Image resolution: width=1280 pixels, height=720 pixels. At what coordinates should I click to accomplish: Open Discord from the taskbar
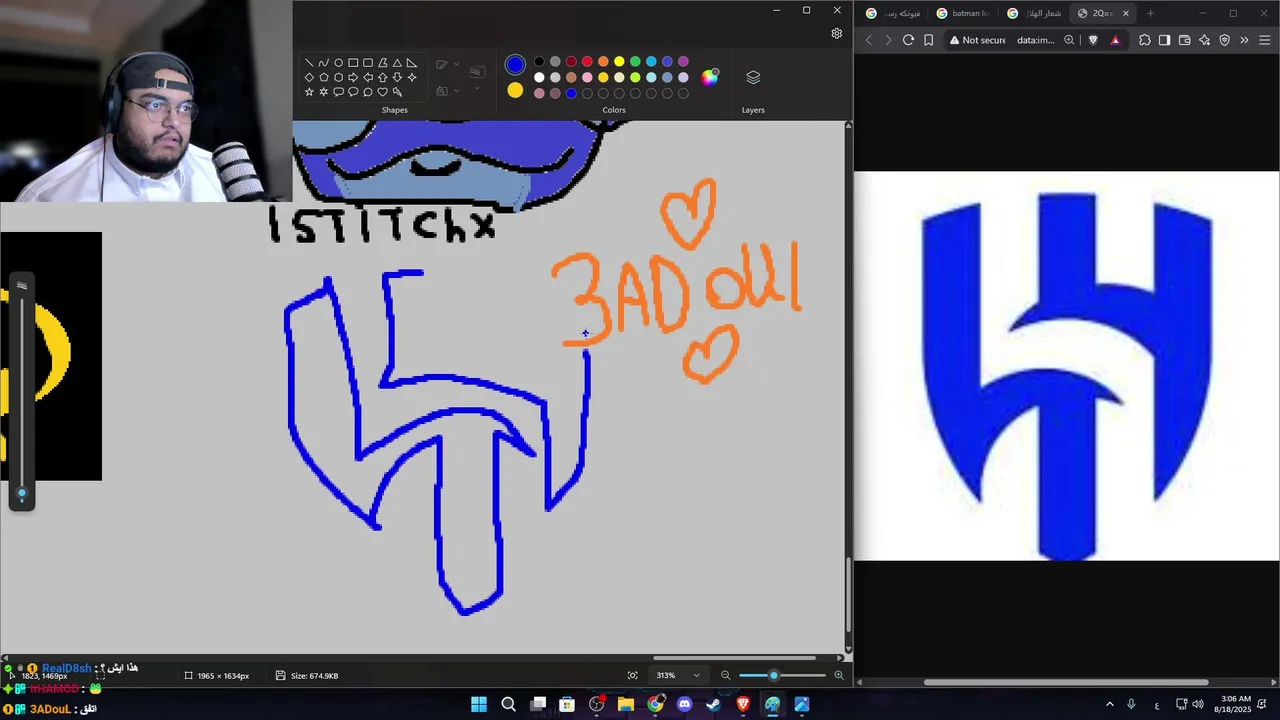(x=684, y=704)
